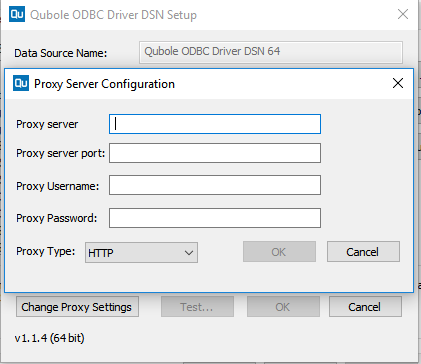Image resolution: width=421 pixels, height=364 pixels.
Task: Click the Qubole icon in Proxy Server Configuration title
Action: pyautogui.click(x=21, y=83)
